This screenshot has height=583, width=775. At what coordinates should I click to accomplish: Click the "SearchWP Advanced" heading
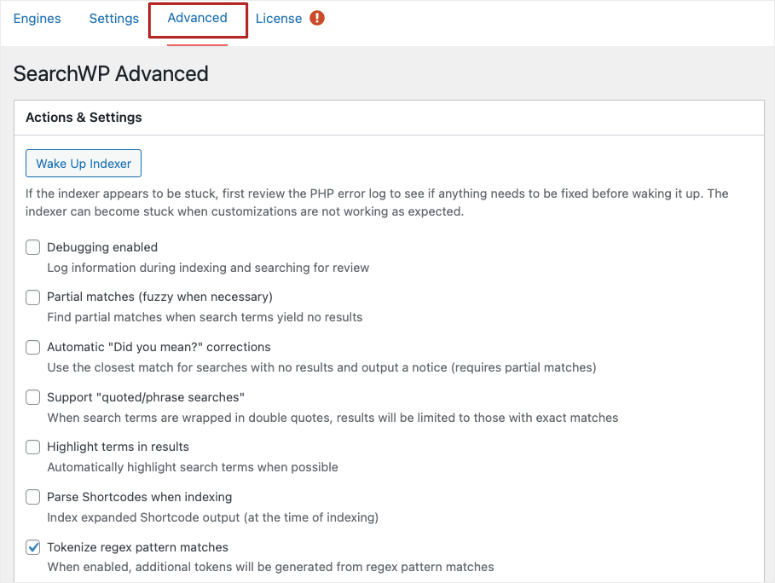(x=111, y=74)
